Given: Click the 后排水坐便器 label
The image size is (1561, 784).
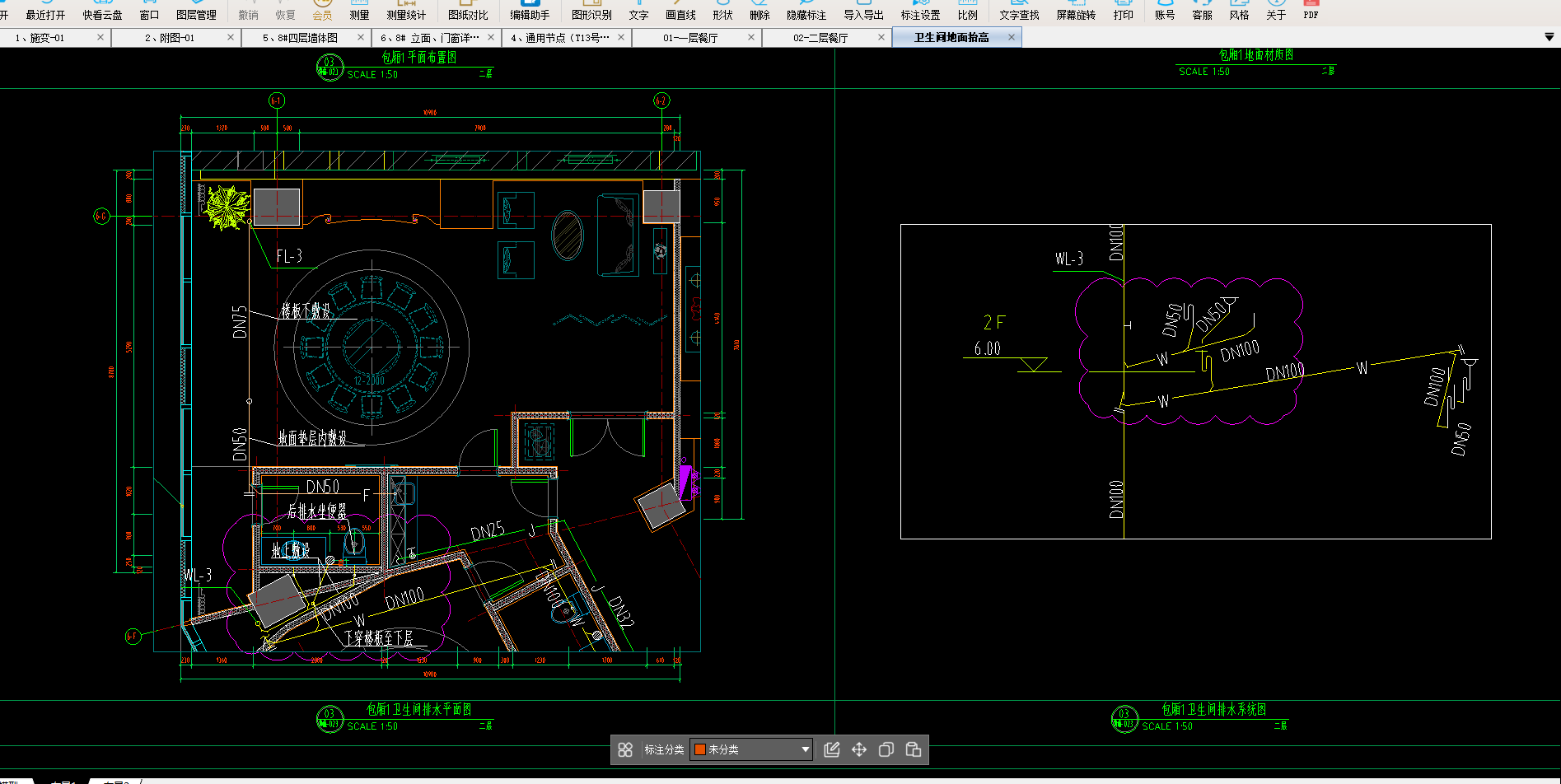Looking at the screenshot, I should (x=317, y=511).
